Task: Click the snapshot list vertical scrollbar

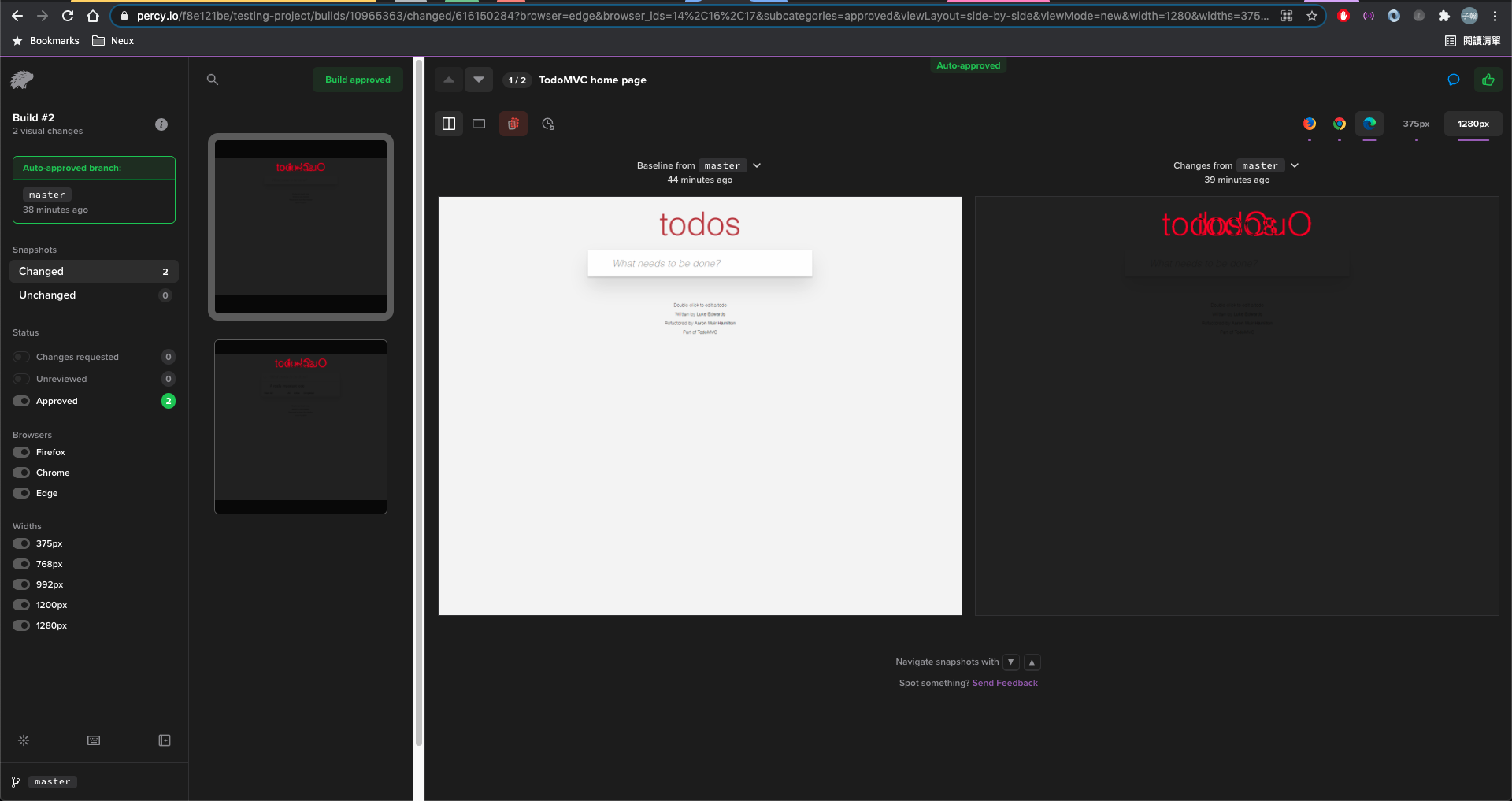Action: tap(419, 402)
